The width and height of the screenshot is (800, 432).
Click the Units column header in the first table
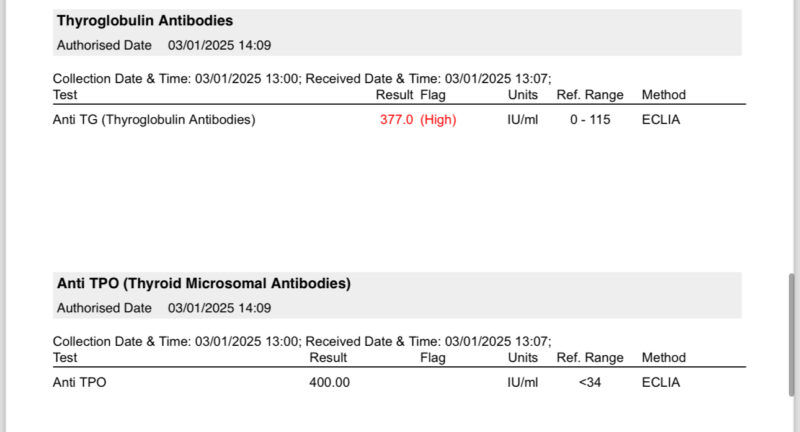click(523, 95)
